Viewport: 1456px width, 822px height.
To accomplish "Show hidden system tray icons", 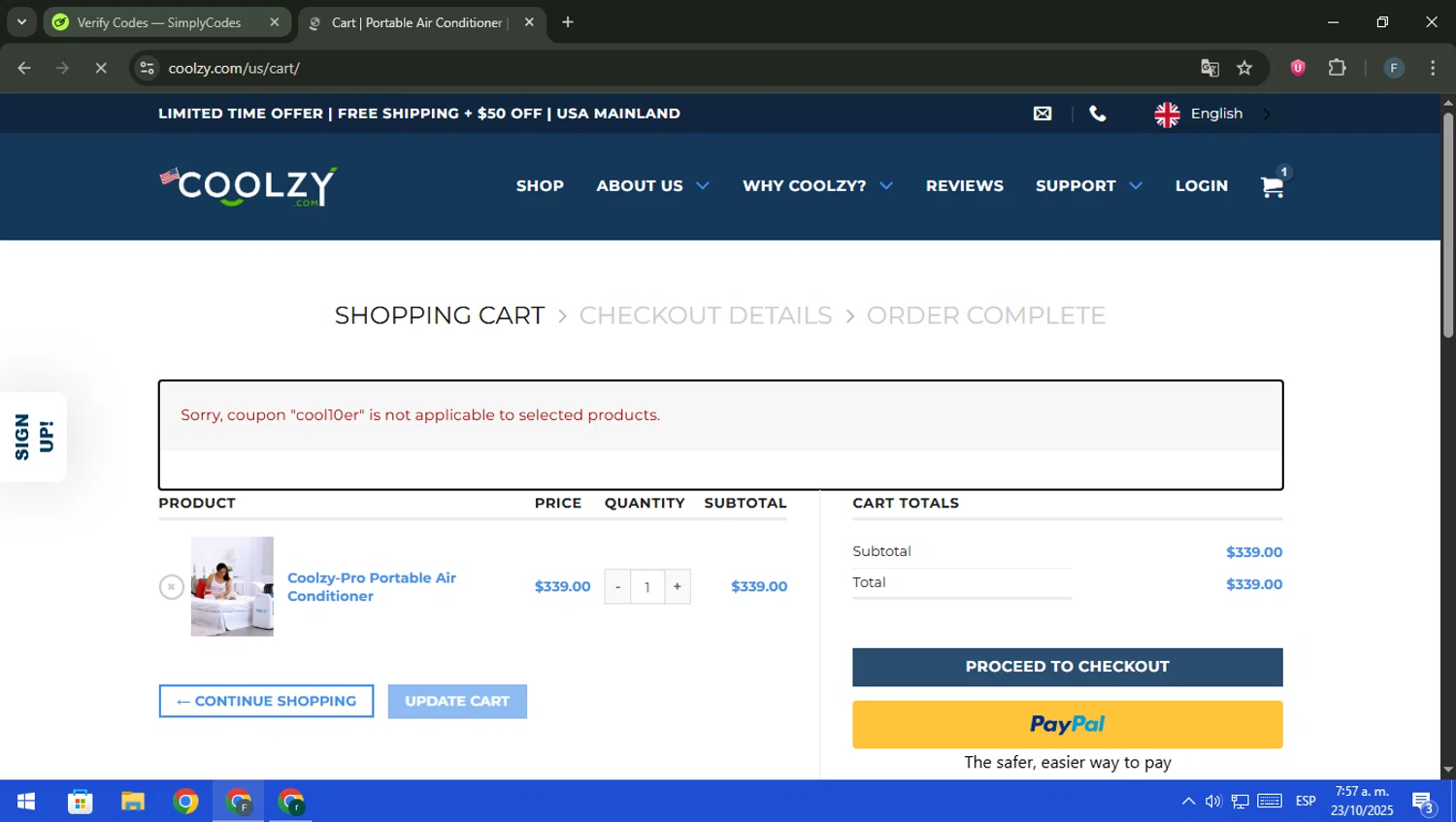I will coord(1188,802).
